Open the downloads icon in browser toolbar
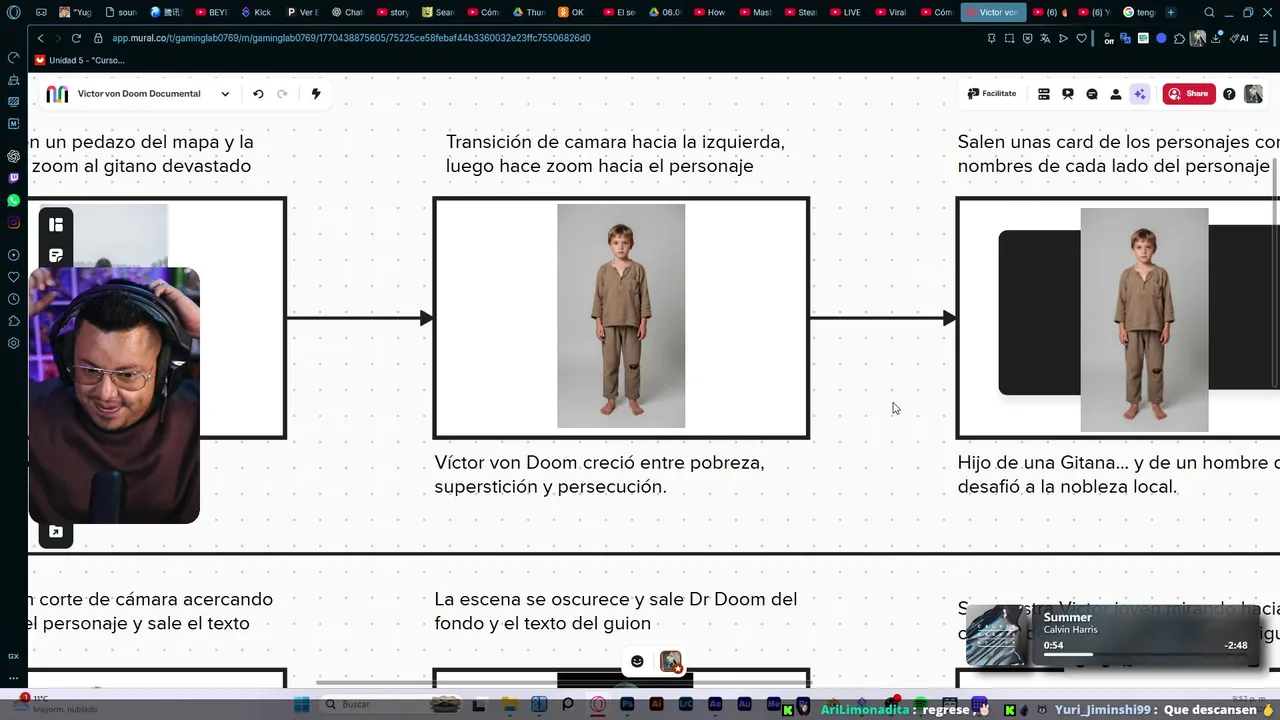Screen dimensions: 1280x720 click(1217, 38)
